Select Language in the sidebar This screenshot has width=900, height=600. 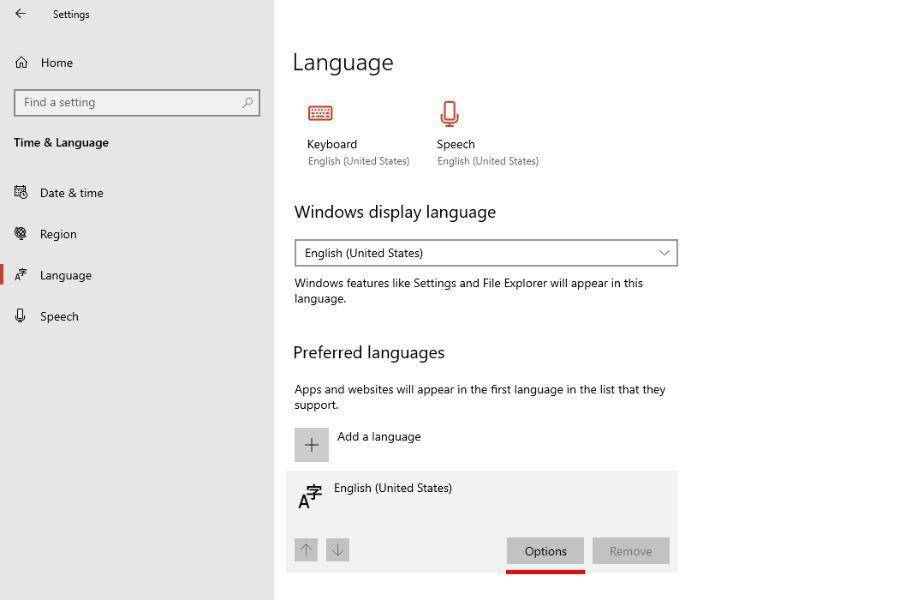tap(66, 275)
